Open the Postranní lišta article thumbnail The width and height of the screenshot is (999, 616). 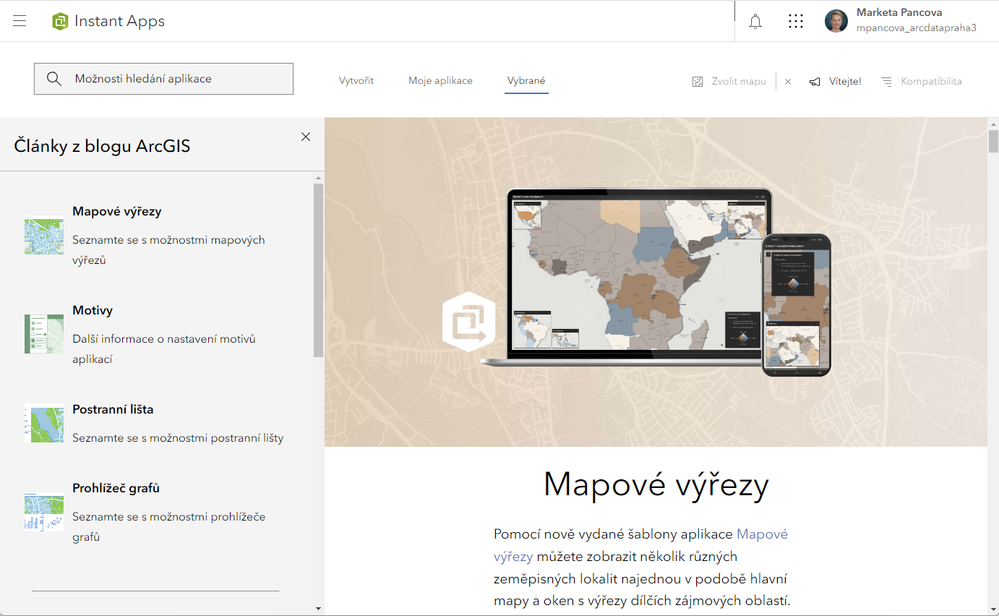pos(44,425)
